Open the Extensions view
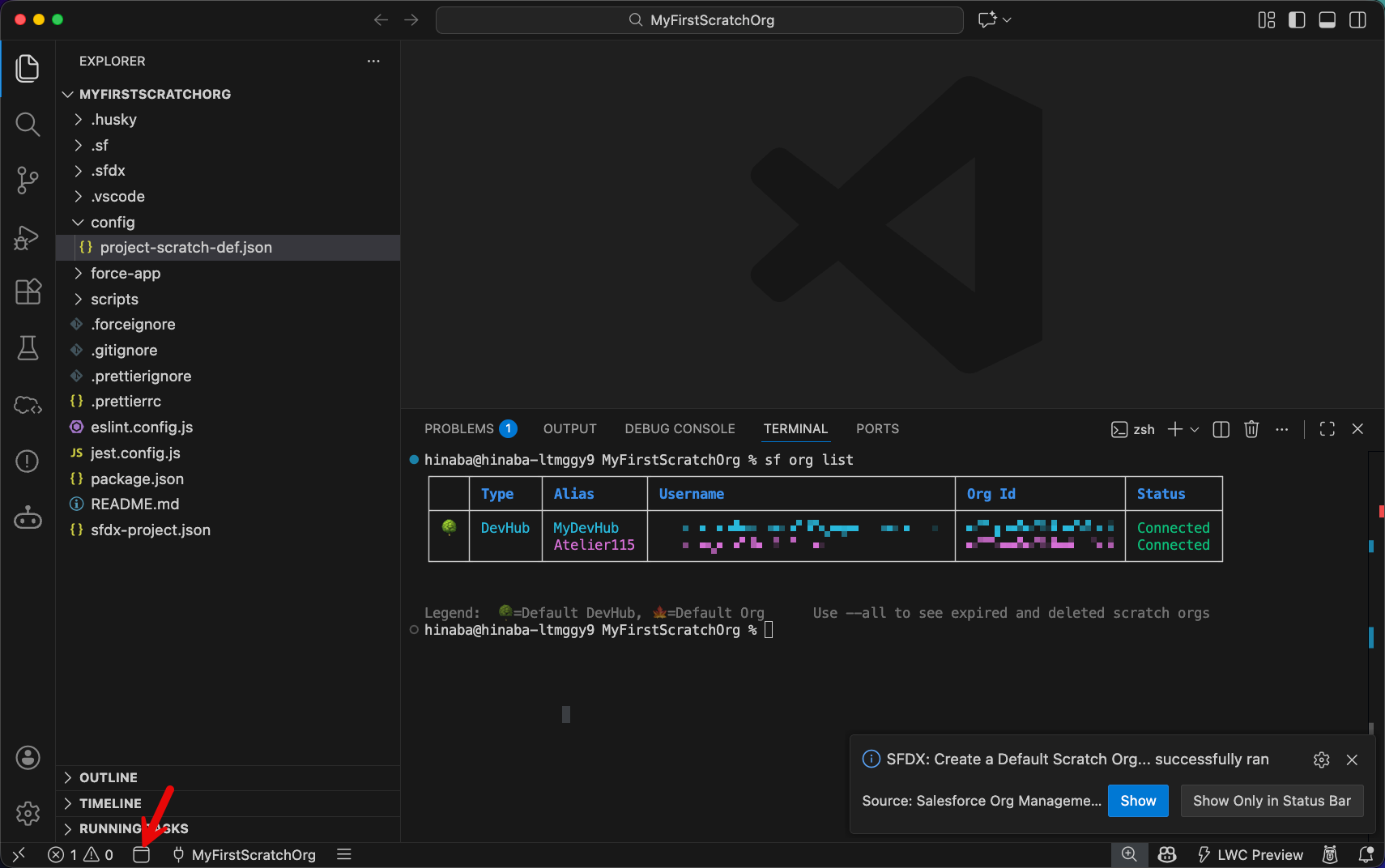Viewport: 1385px width, 868px height. 28,291
